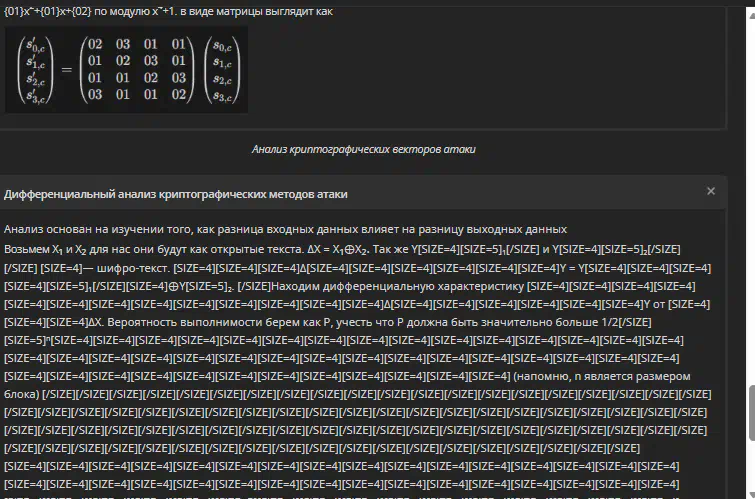The height and width of the screenshot is (499, 755).
Task: Place cursor in line 'Анализ основан на изучении'
Action: 285,229
